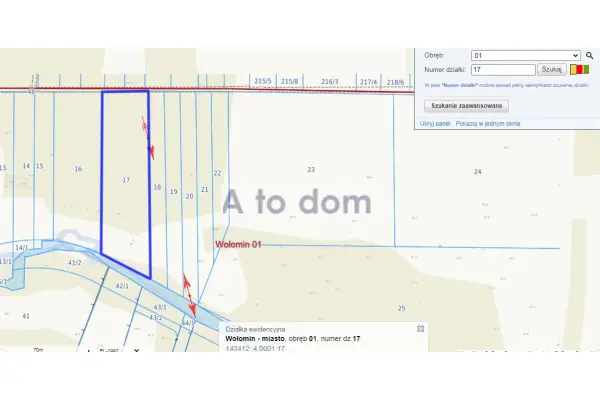
Task: Click parcel label 218/6
Action: (395, 82)
